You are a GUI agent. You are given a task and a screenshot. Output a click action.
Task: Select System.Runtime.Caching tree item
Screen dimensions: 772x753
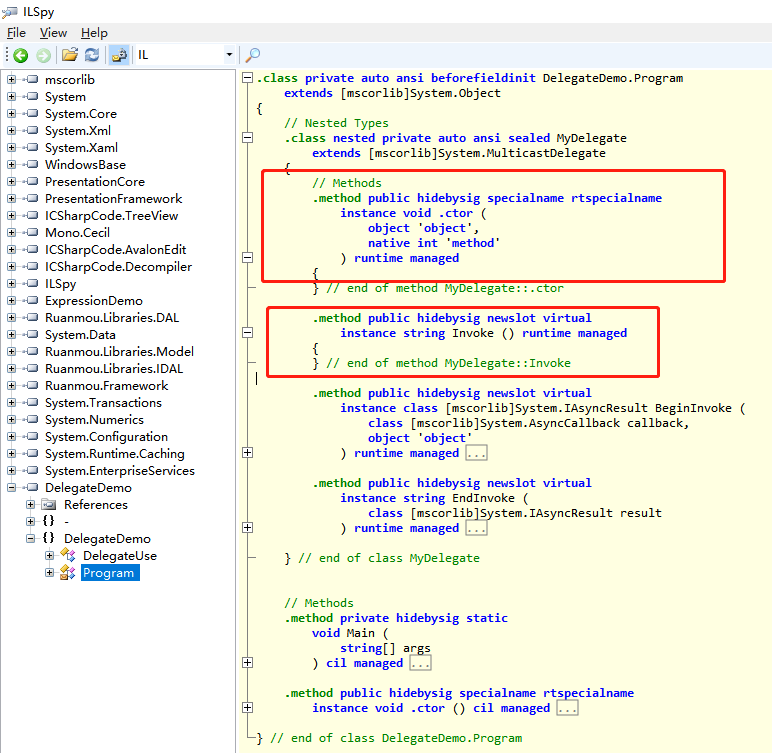(x=115, y=454)
